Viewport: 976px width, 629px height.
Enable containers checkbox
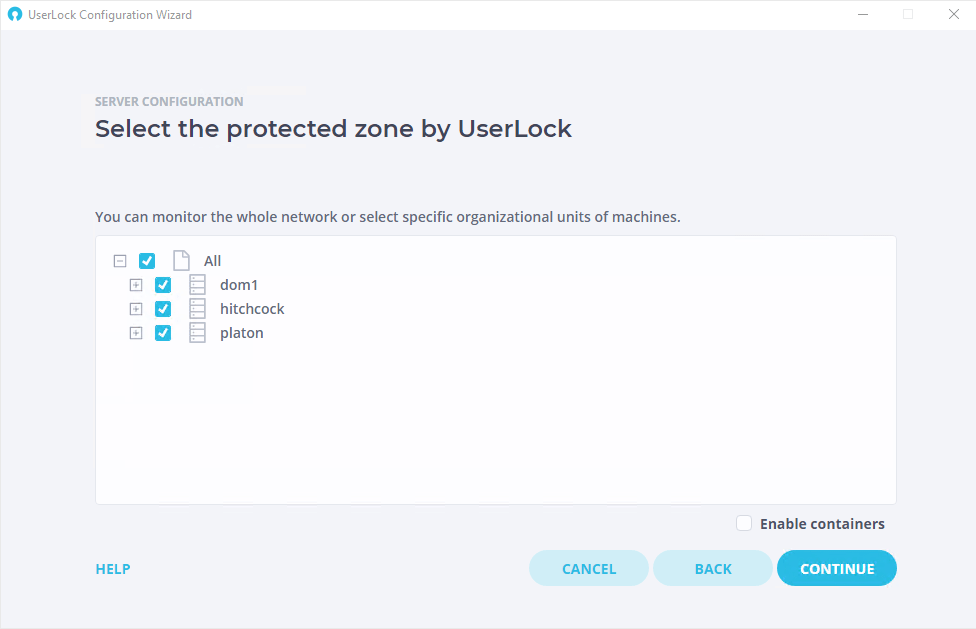[x=744, y=523]
